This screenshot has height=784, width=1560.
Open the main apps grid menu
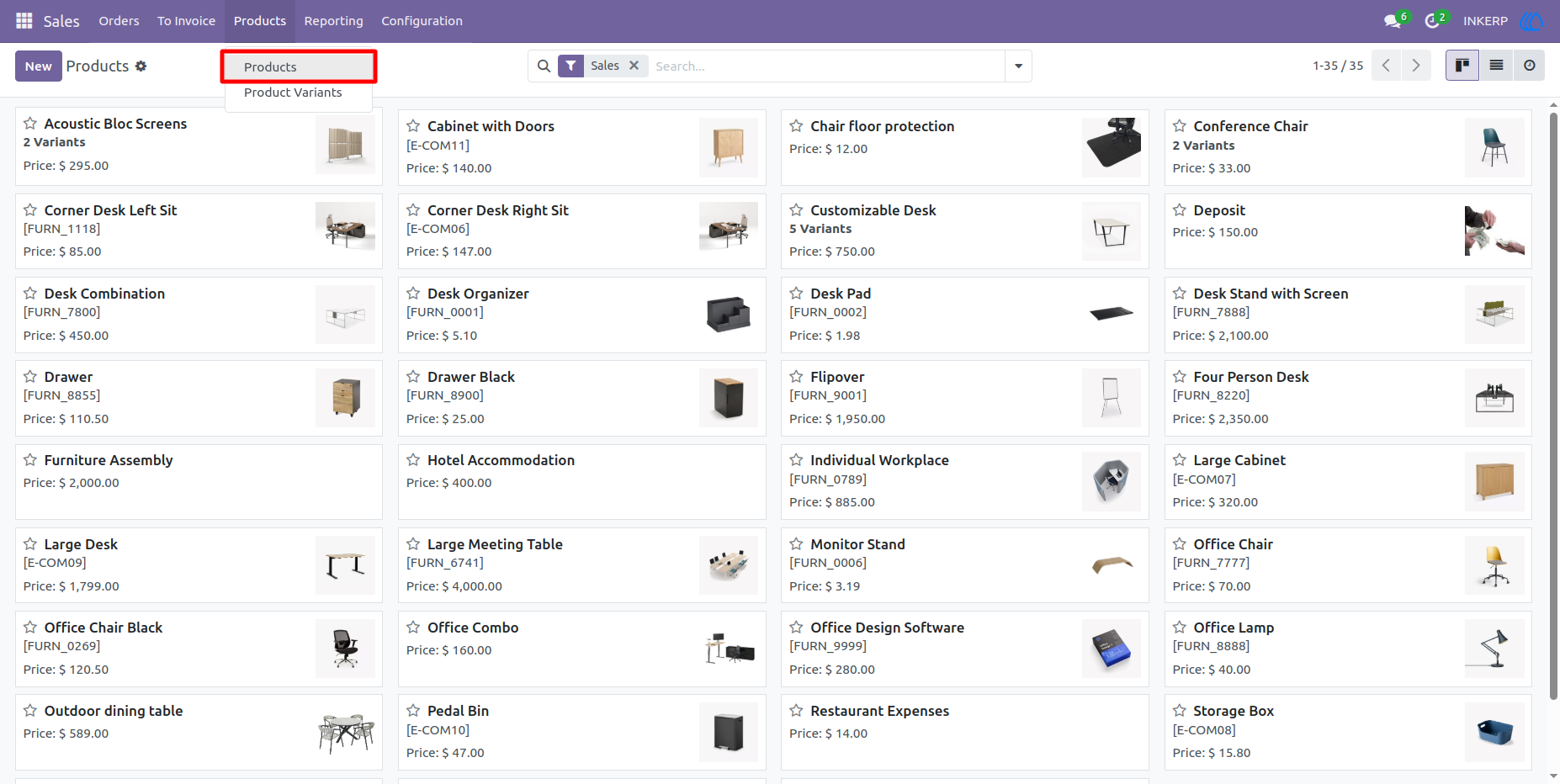pyautogui.click(x=24, y=20)
